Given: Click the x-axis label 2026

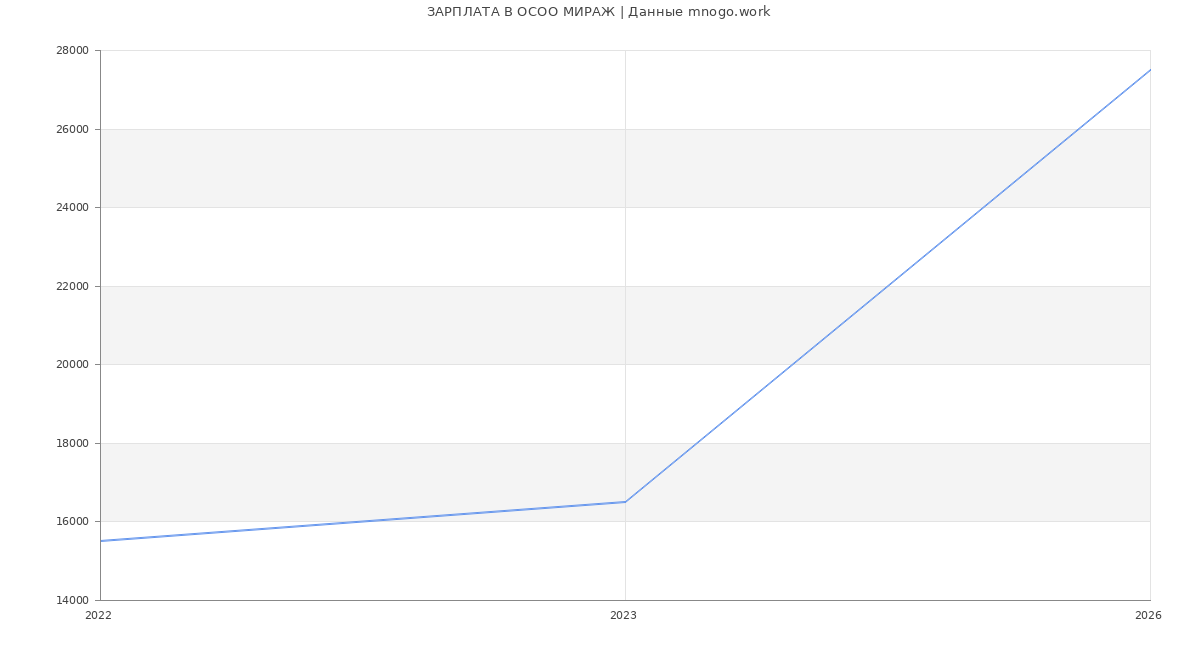Looking at the screenshot, I should coord(1148,616).
